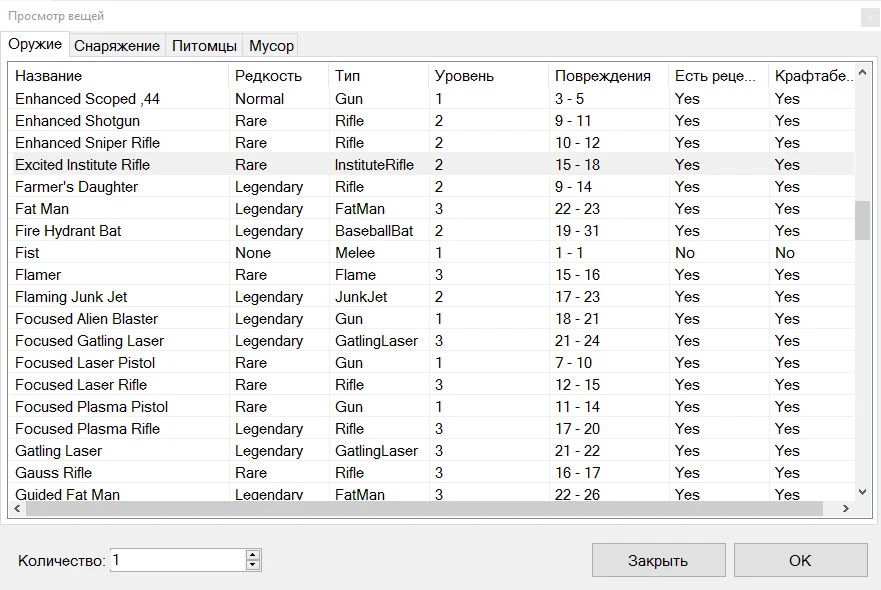Viewport: 881px width, 590px height.
Task: Sort by the Редкость column header
Action: 268,76
